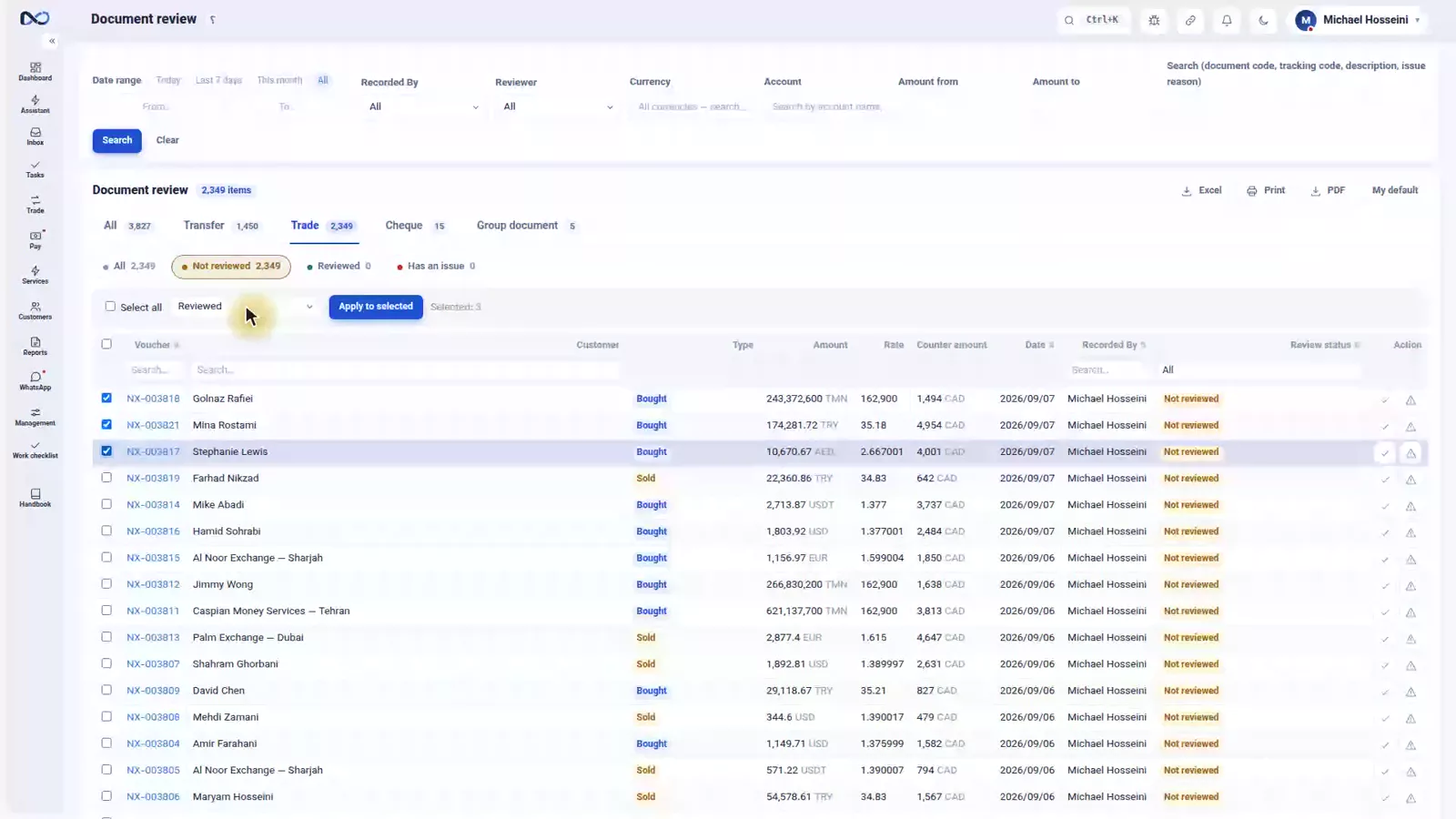Mark NX-003818 reviewed with checkmark icon

click(1385, 400)
